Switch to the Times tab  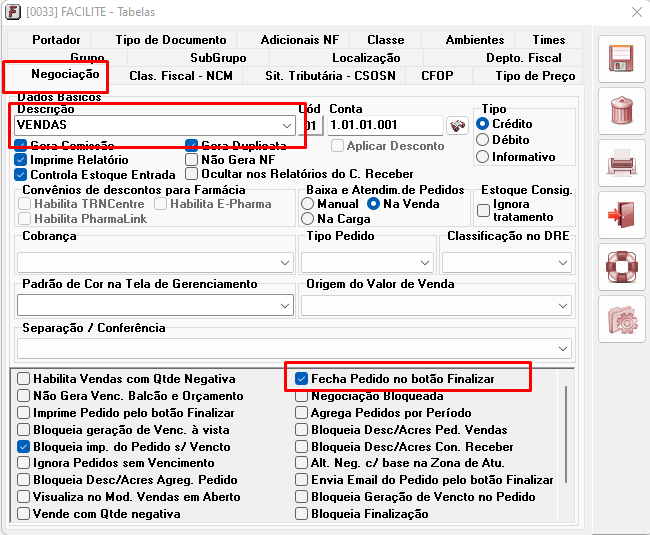coord(548,40)
